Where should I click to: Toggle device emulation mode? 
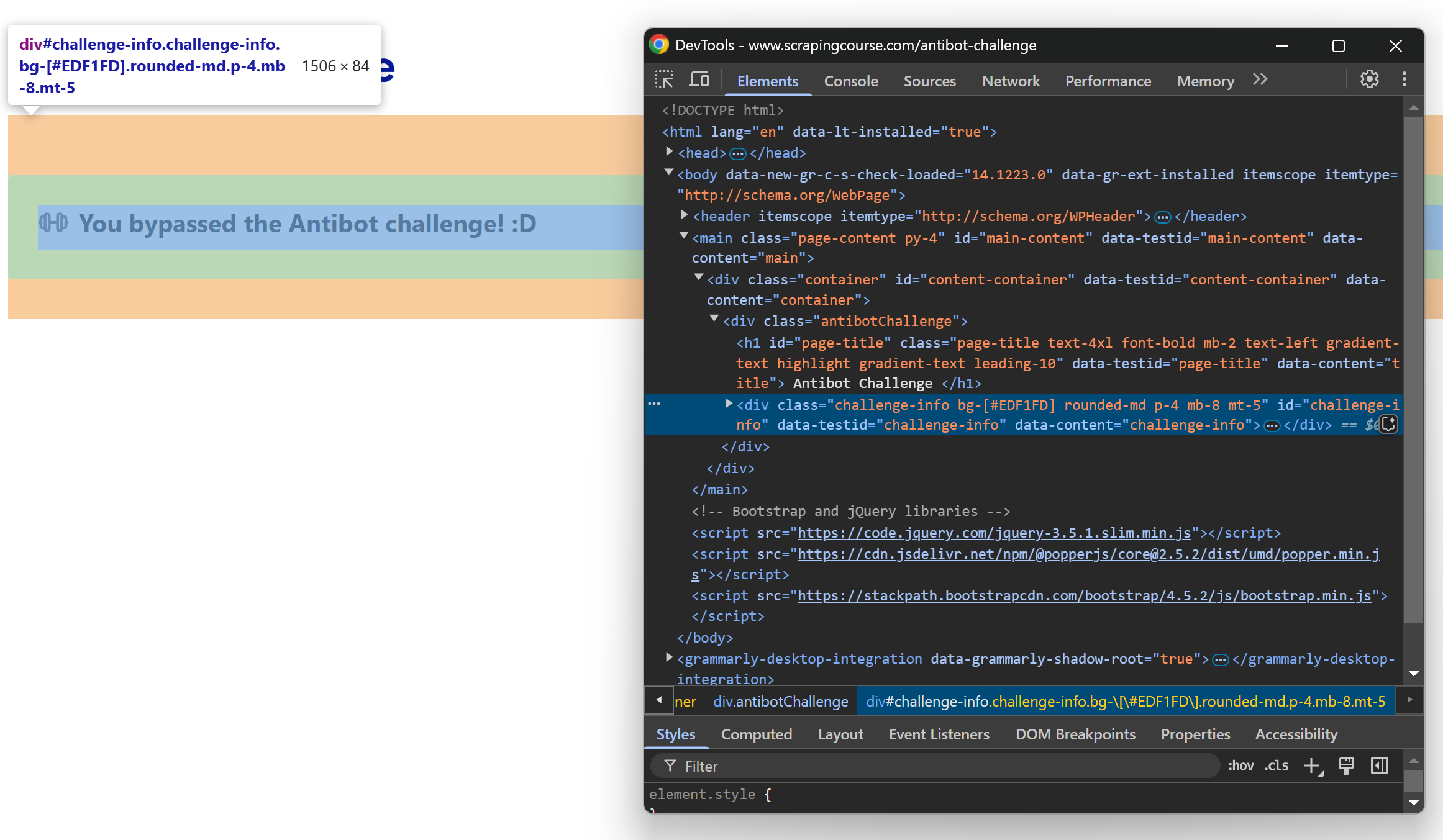point(699,79)
